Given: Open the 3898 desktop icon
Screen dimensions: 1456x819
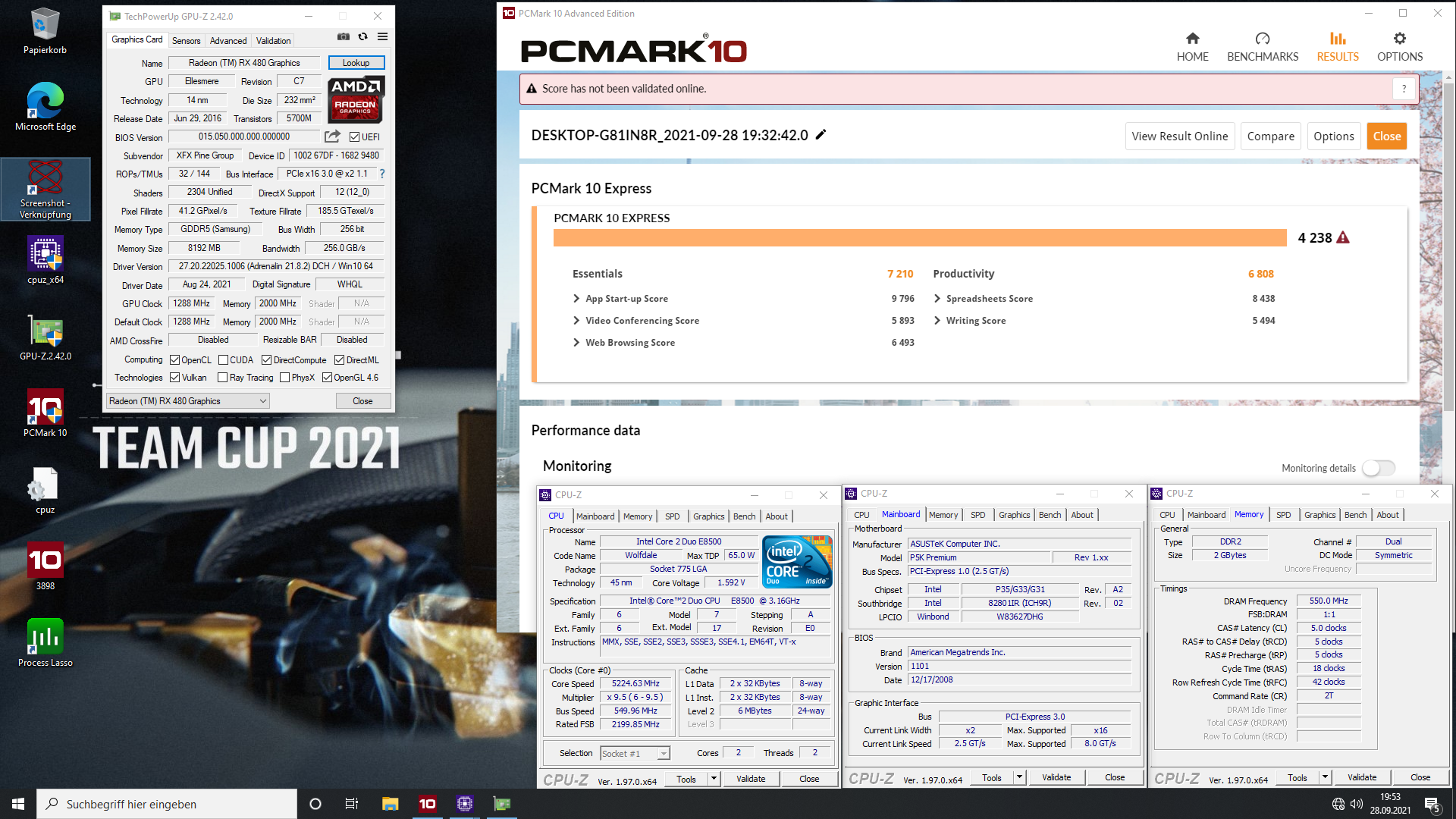Looking at the screenshot, I should [x=45, y=566].
